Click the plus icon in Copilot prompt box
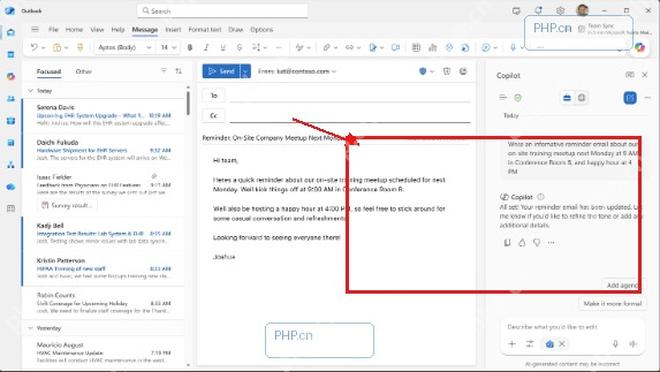The height and width of the screenshot is (372, 660). click(x=512, y=344)
